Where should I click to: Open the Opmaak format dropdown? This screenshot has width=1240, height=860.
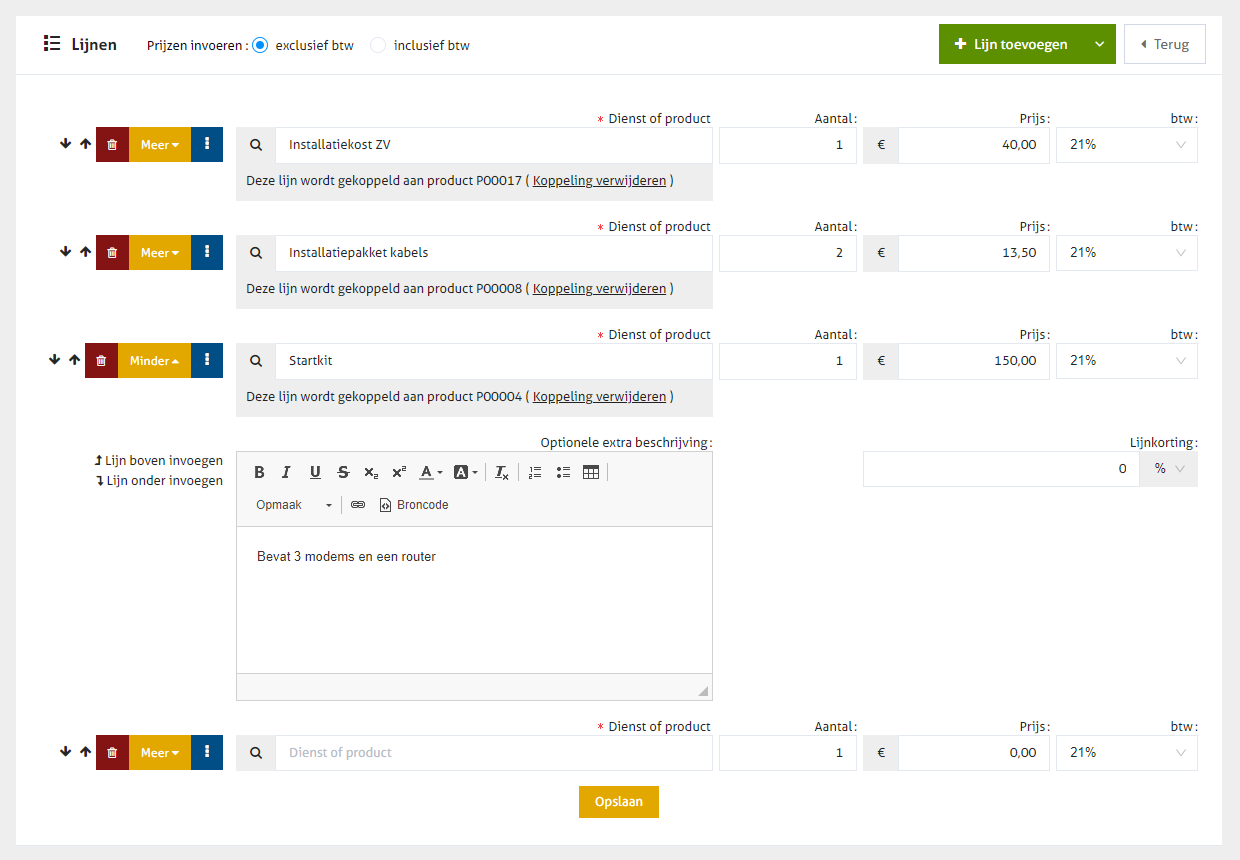click(x=294, y=505)
